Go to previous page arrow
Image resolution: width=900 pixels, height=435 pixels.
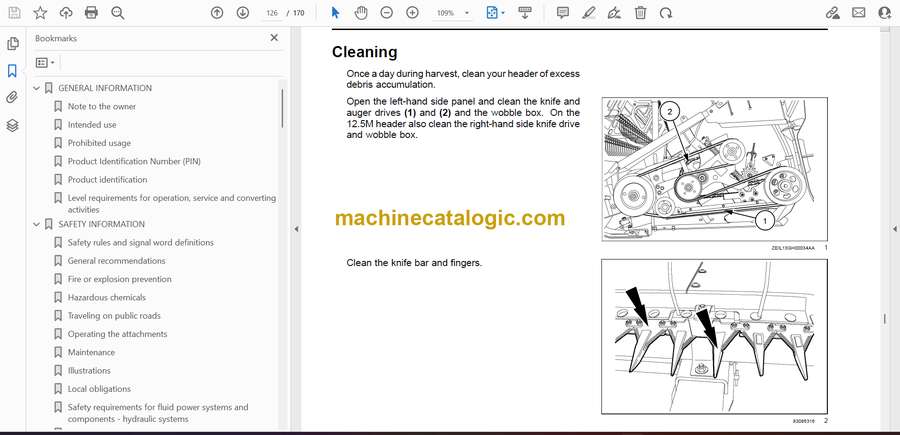217,13
